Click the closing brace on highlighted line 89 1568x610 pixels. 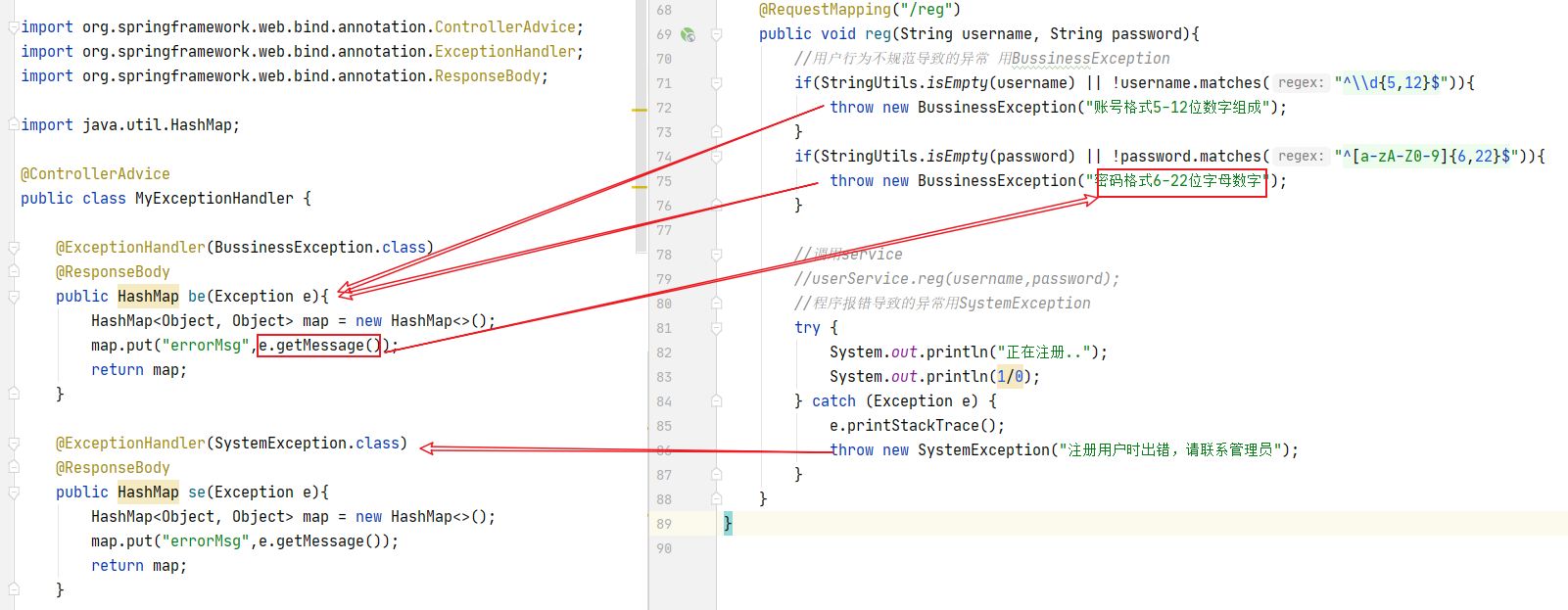(x=728, y=524)
